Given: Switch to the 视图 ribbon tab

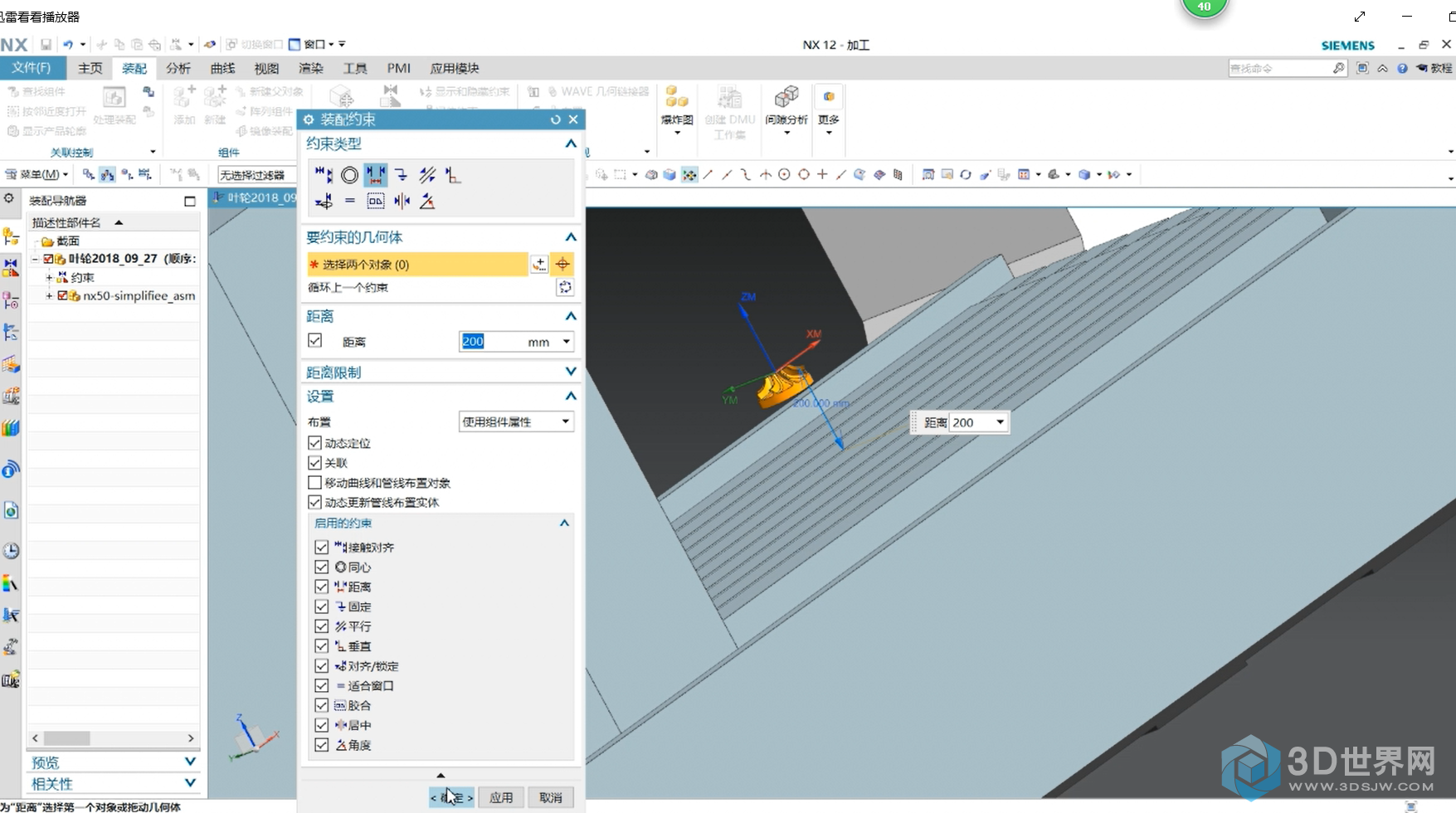Looking at the screenshot, I should pos(266,68).
